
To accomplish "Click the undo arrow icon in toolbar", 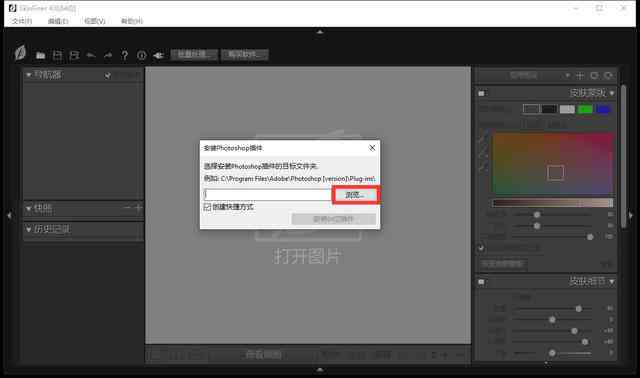I will coord(91,55).
